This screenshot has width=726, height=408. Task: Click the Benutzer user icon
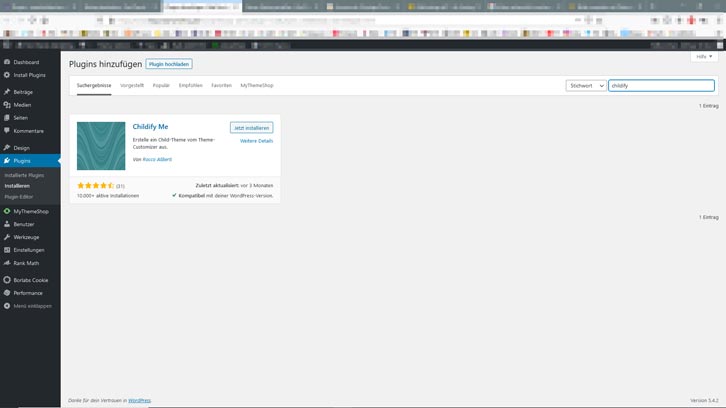pyautogui.click(x=7, y=224)
